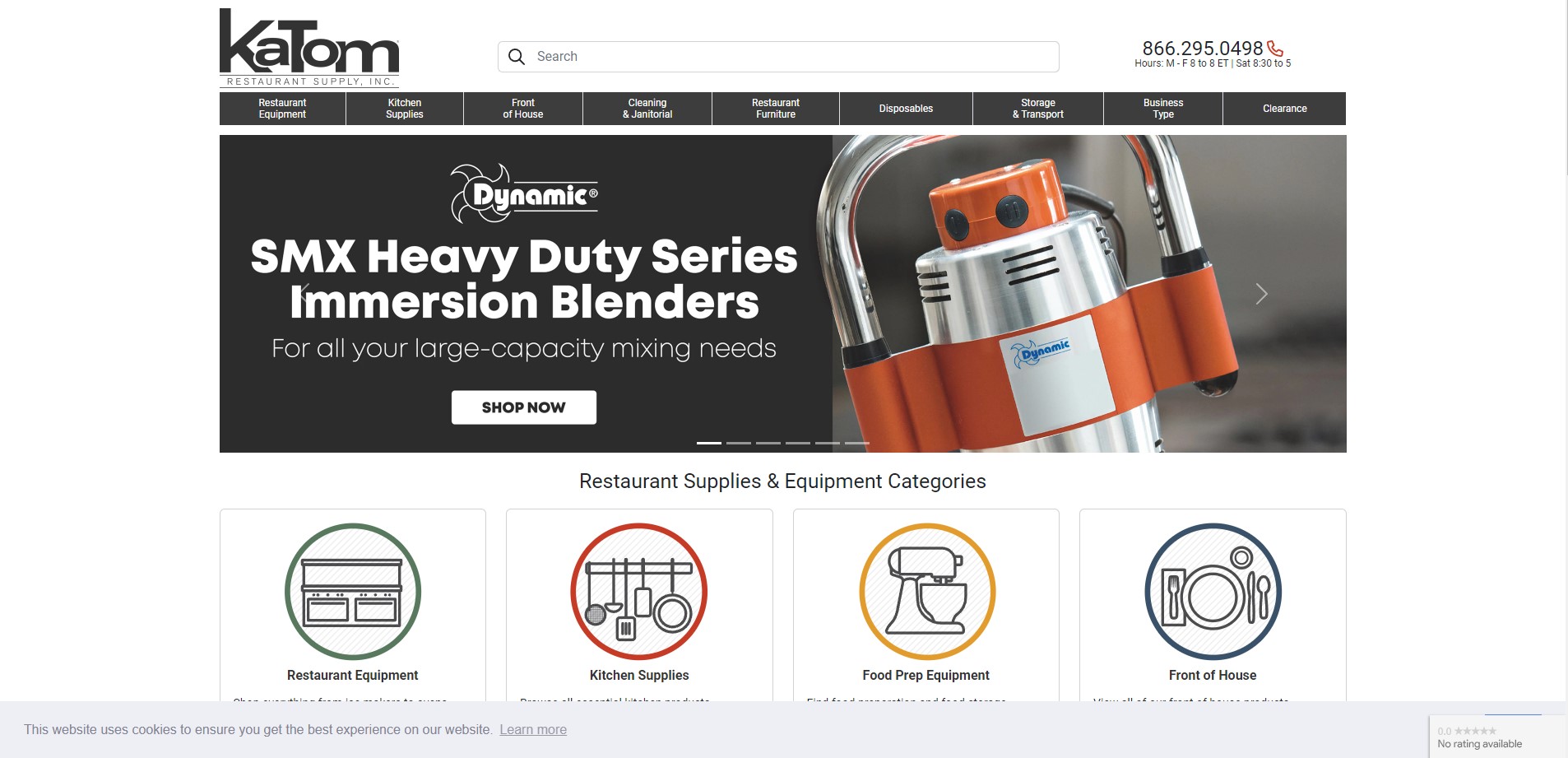Open the Business Type menu
Image resolution: width=1568 pixels, height=758 pixels.
point(1163,109)
